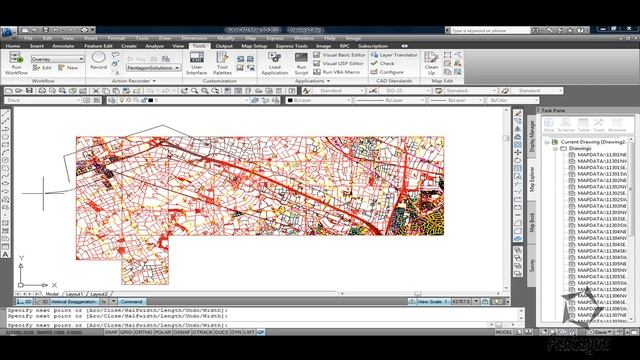
Task: Open the drawing Clean Up tool
Action: pos(431,63)
